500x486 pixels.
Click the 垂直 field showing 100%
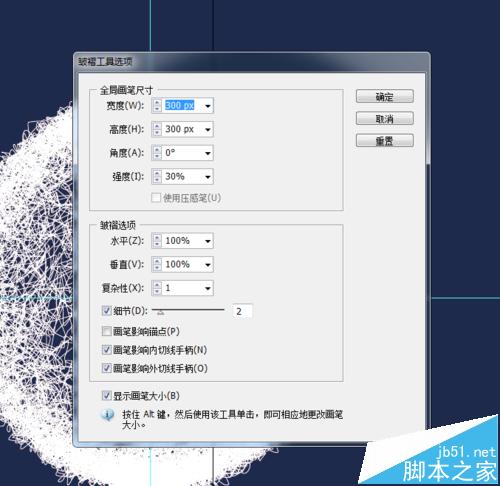tap(183, 265)
